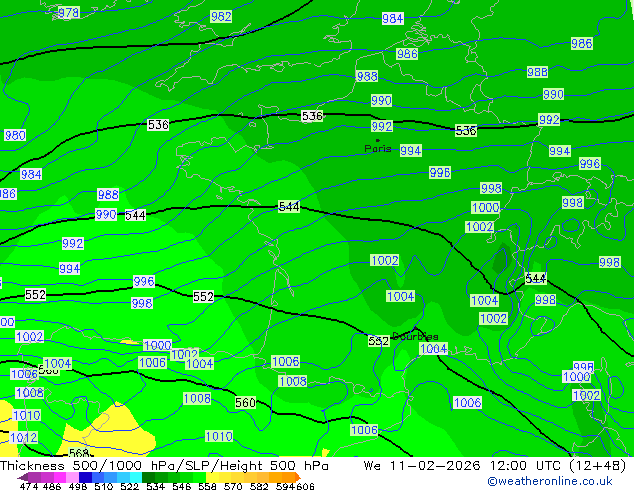
Task: Click the cyan legend swatch
Action: point(136,477)
